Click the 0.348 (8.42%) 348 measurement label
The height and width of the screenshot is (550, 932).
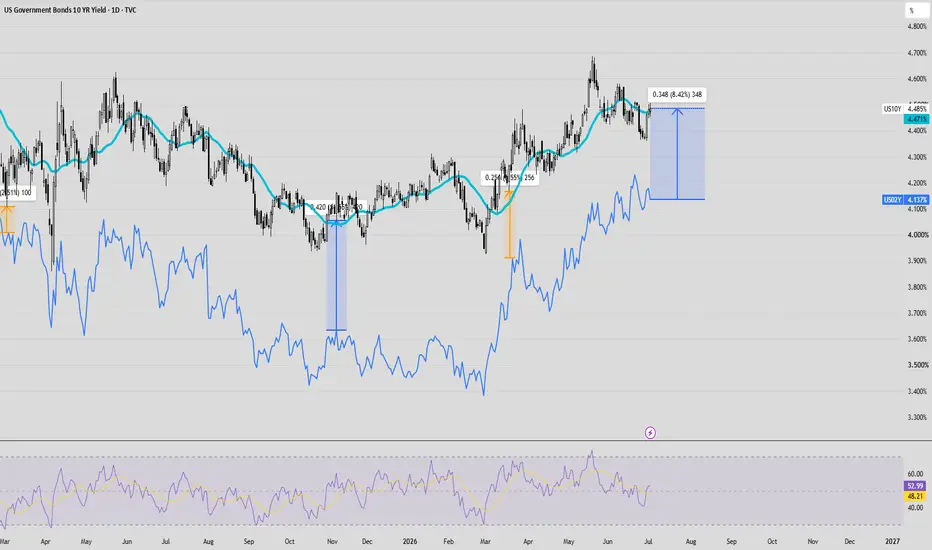tap(676, 95)
